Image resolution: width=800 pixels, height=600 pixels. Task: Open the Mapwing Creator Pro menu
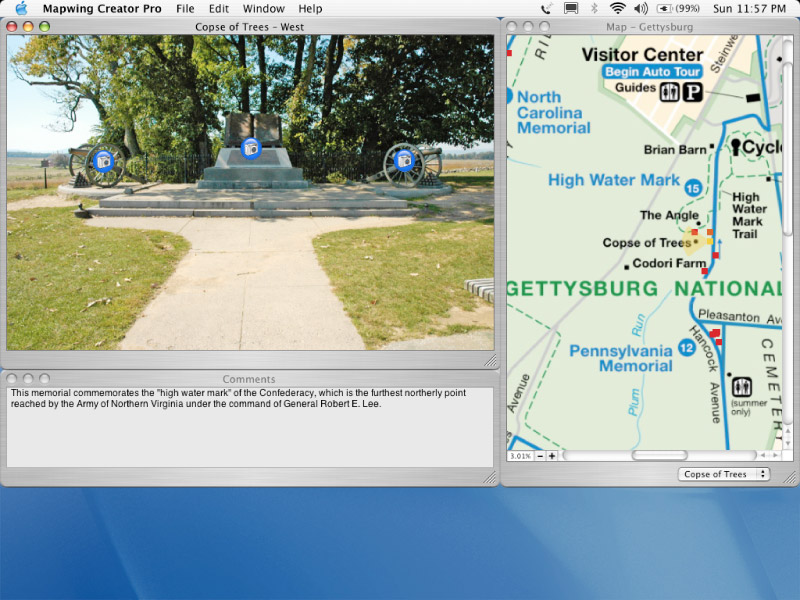click(x=102, y=9)
